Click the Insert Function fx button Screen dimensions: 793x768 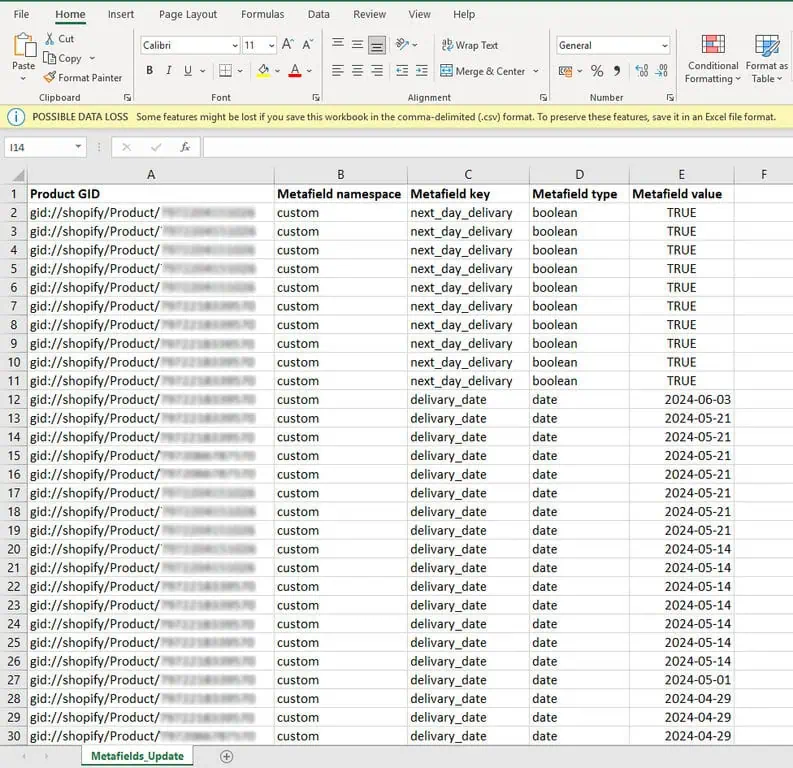tap(185, 147)
